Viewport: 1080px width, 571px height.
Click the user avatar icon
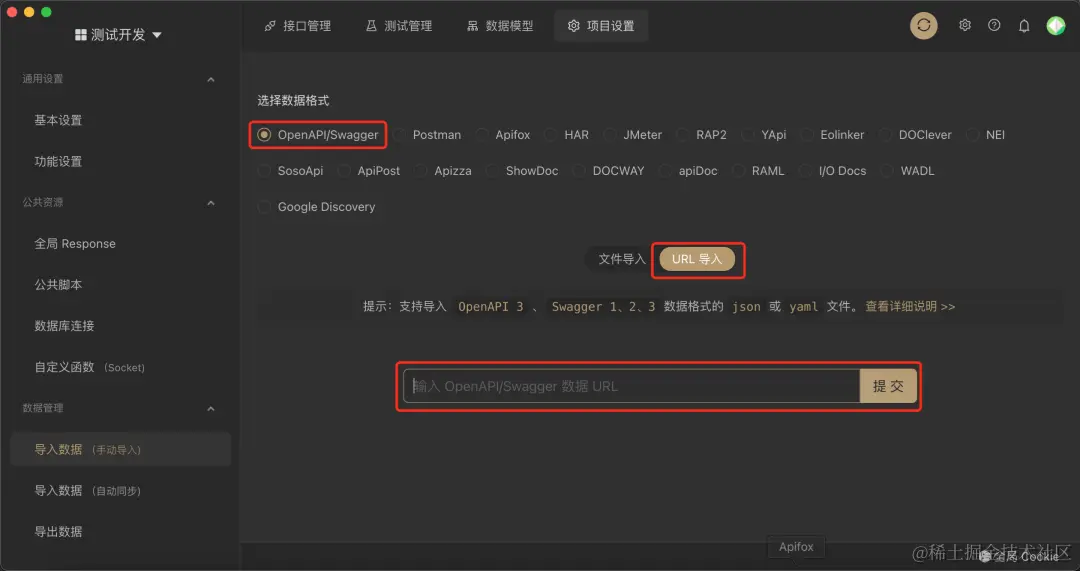click(1056, 25)
